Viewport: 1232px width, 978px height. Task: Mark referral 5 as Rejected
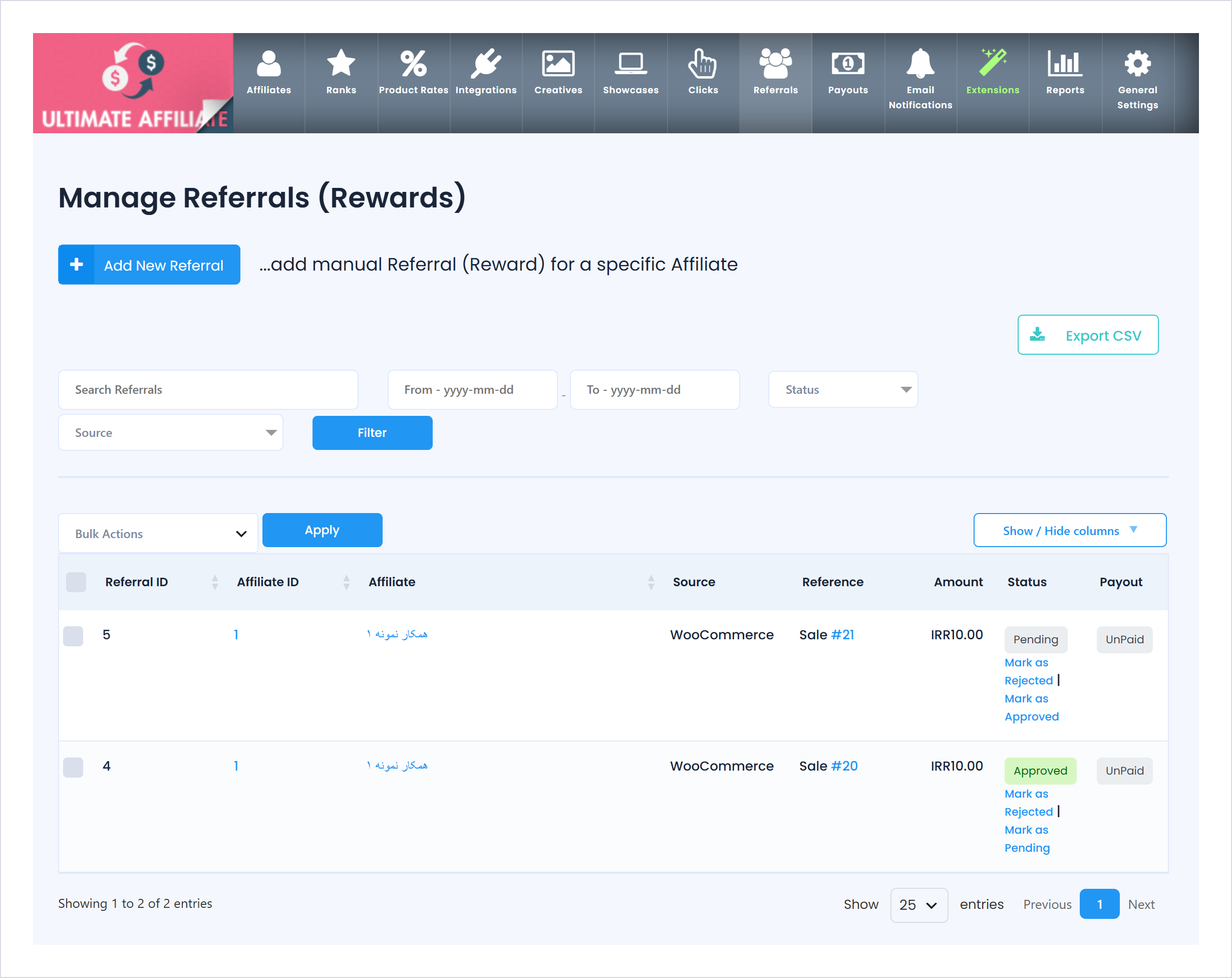(1029, 672)
